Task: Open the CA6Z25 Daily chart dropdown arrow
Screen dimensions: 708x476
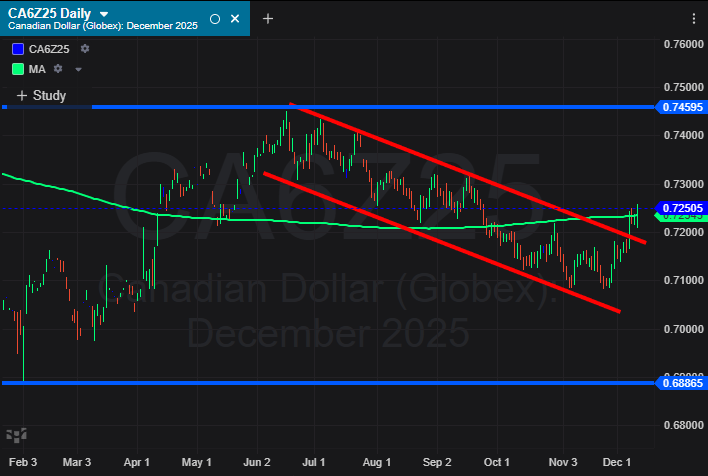Action: click(104, 14)
